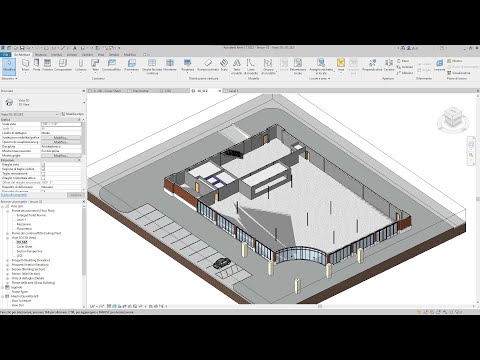The width and height of the screenshot is (480, 360).
Task: Expand the Sezioni (Building Section) node
Action: pyautogui.click(x=8, y=269)
